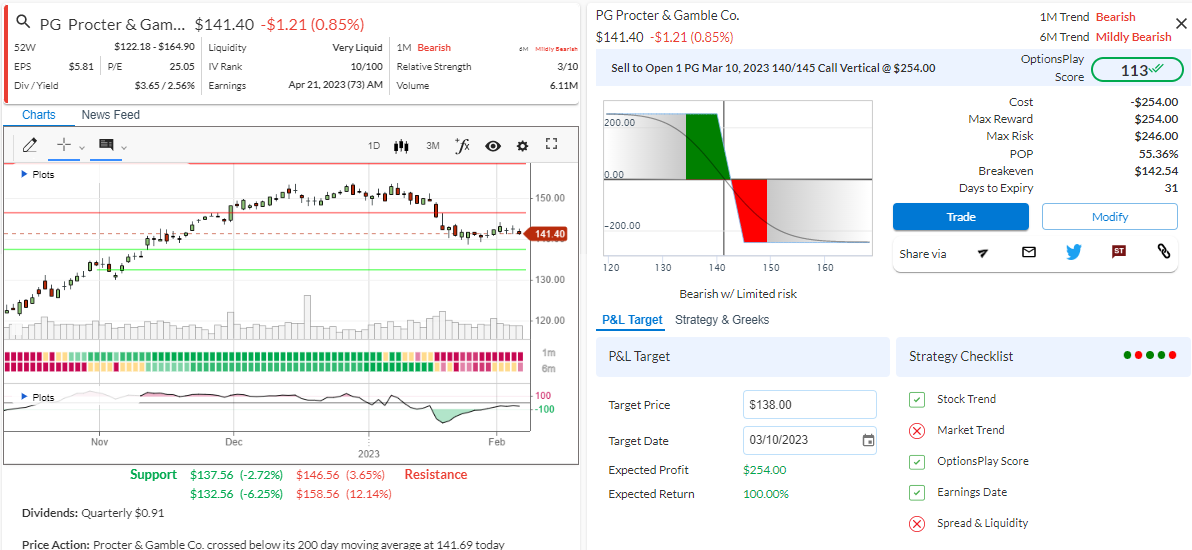Viewport: 1192px width, 550px height.
Task: Copy the share link chain icon
Action: (1163, 252)
